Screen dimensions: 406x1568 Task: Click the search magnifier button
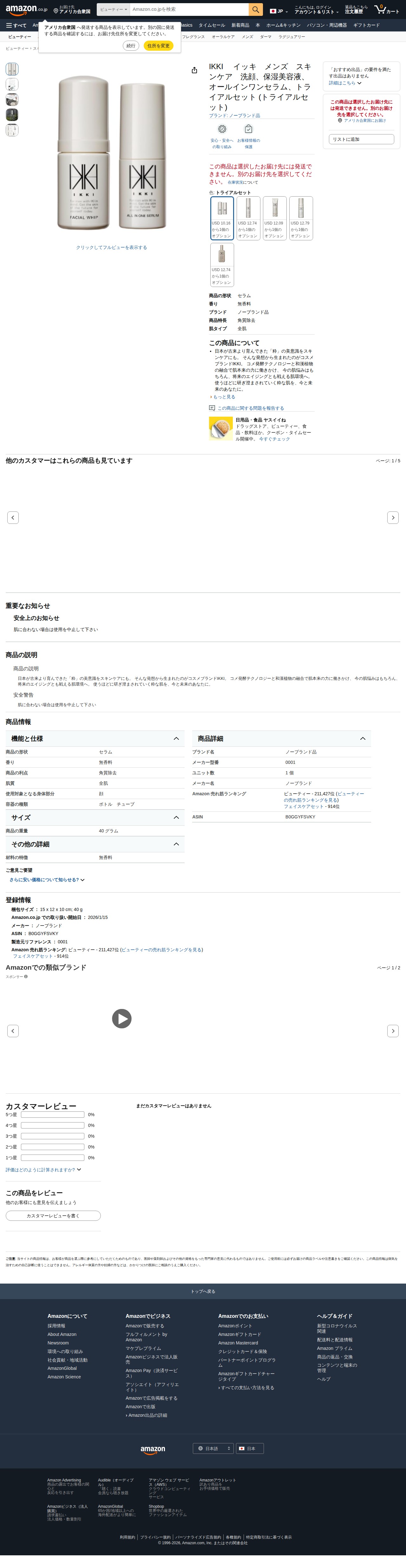(x=256, y=10)
